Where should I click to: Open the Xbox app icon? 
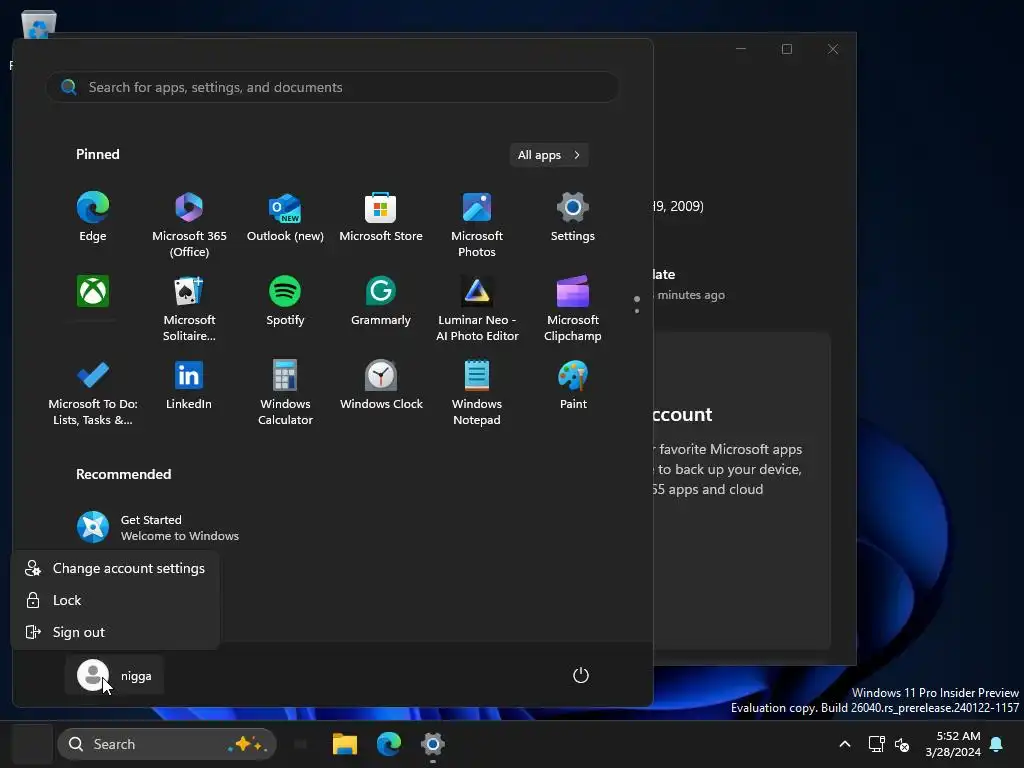(x=93, y=291)
